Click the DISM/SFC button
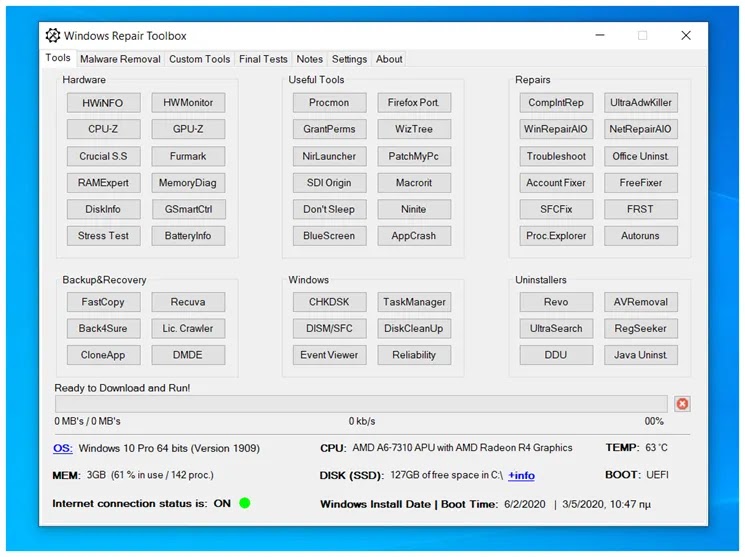 [329, 328]
